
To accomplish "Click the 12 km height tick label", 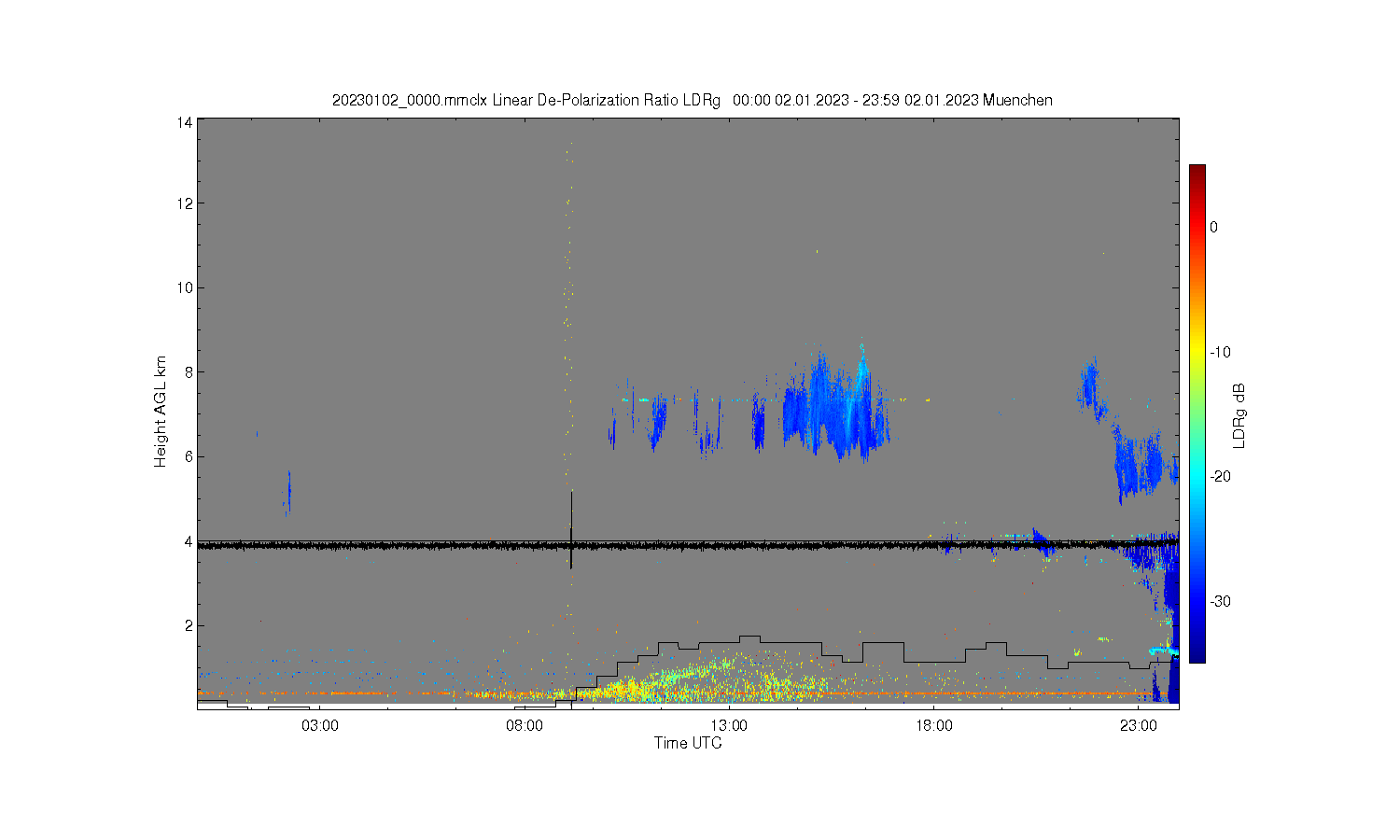I will tap(185, 203).
